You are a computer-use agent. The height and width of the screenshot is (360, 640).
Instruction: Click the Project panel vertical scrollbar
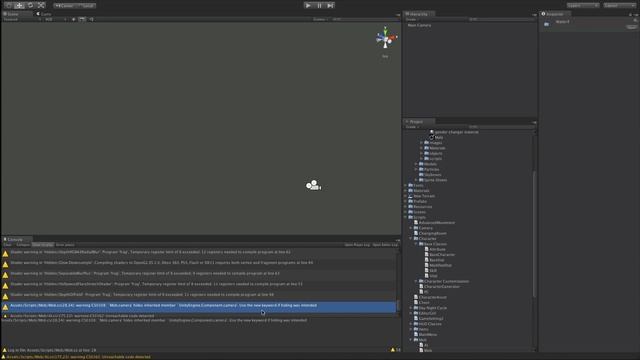coord(534,234)
